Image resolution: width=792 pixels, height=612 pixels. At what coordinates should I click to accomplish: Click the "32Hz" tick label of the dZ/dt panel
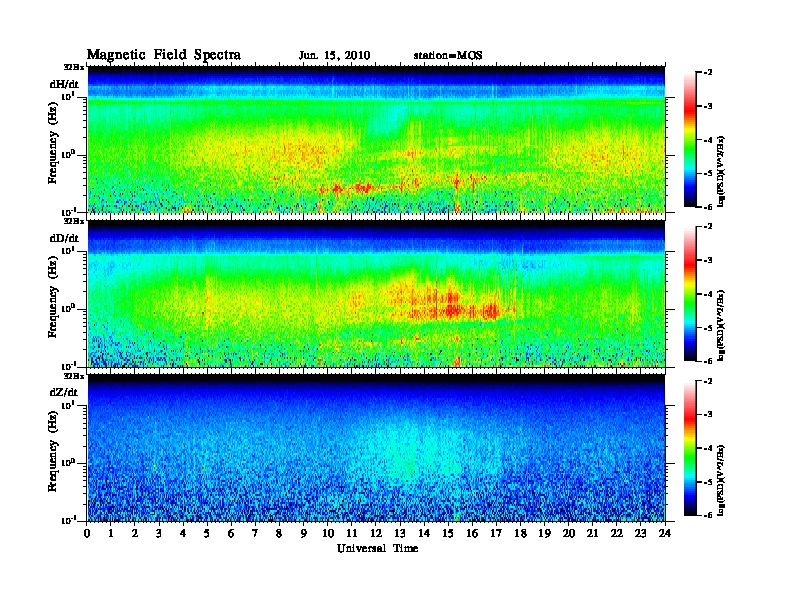click(x=74, y=376)
